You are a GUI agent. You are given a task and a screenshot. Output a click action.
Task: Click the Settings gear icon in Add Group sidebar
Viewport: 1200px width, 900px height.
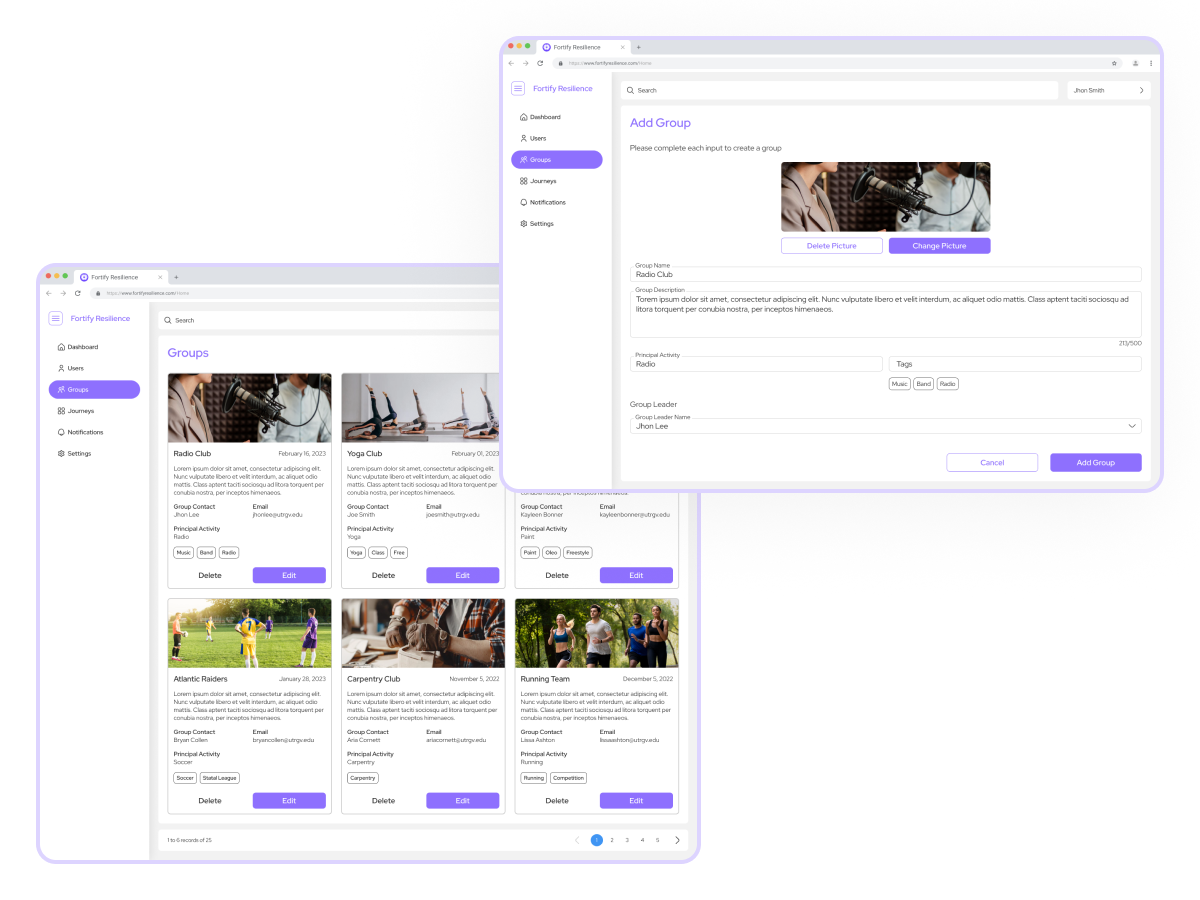[524, 224]
